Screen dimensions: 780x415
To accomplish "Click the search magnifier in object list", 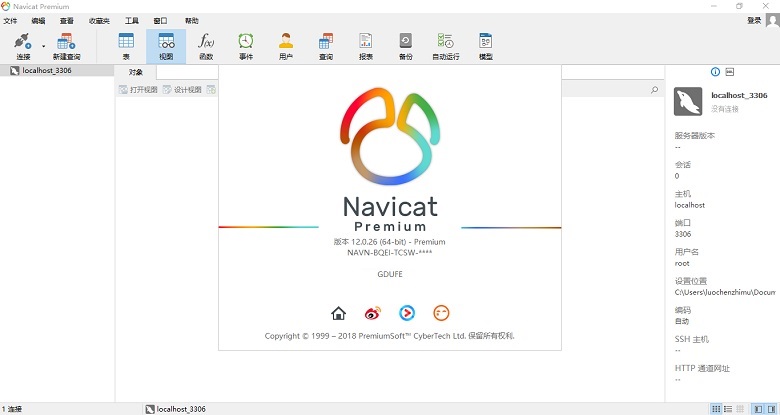I will click(x=655, y=90).
